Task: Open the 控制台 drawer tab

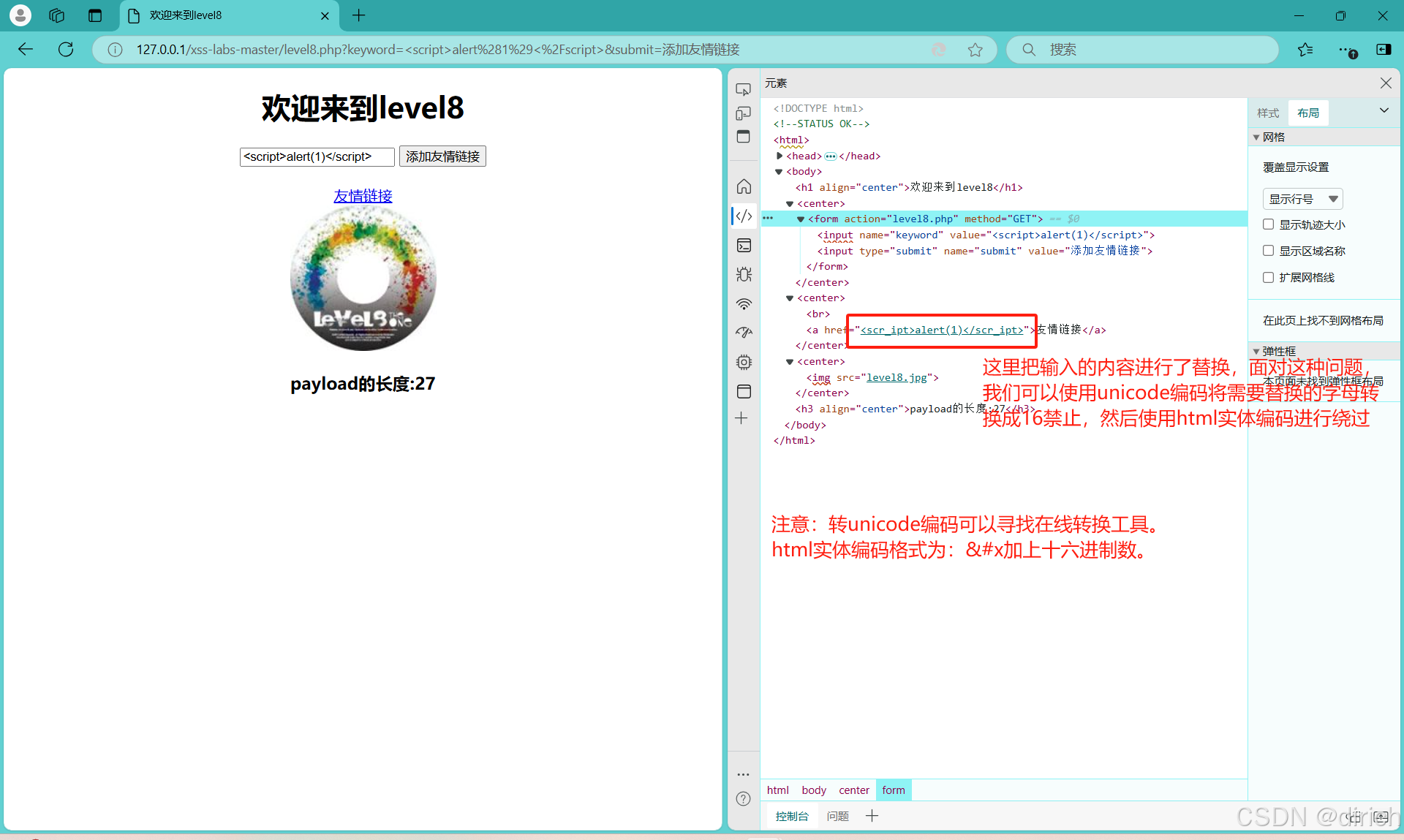Action: pyautogui.click(x=792, y=816)
